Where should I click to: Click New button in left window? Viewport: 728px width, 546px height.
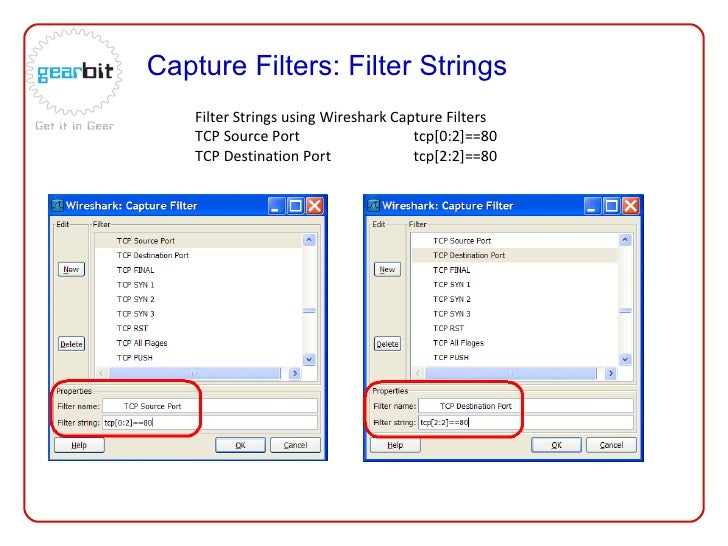(72, 269)
